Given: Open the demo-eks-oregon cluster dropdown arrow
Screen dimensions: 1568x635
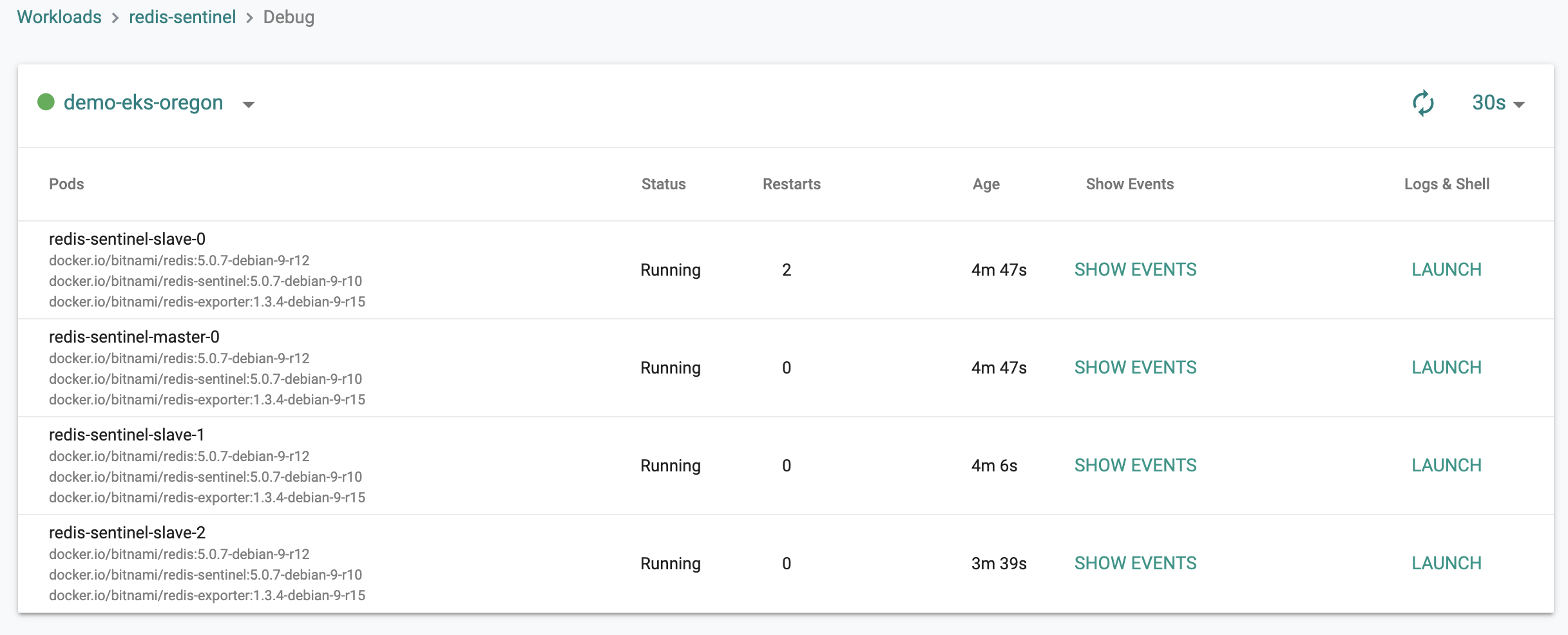Looking at the screenshot, I should pos(249,104).
